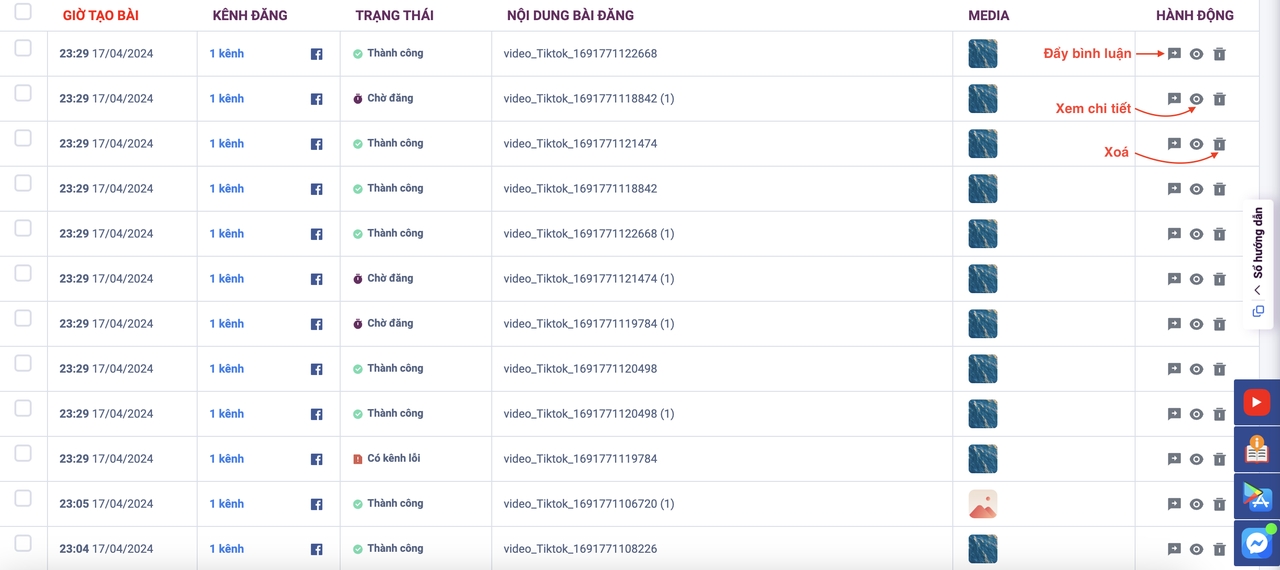Tick checkbox of 'Có kênh lỗi' row
The height and width of the screenshot is (570, 1280).
(x=23, y=453)
